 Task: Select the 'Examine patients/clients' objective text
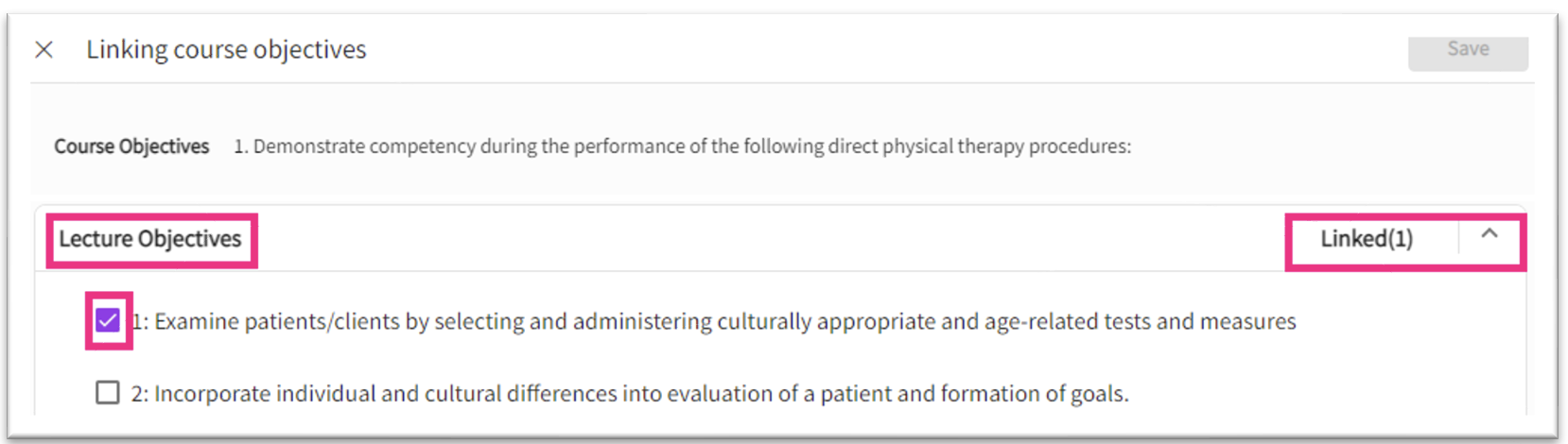pyautogui.click(x=284, y=322)
